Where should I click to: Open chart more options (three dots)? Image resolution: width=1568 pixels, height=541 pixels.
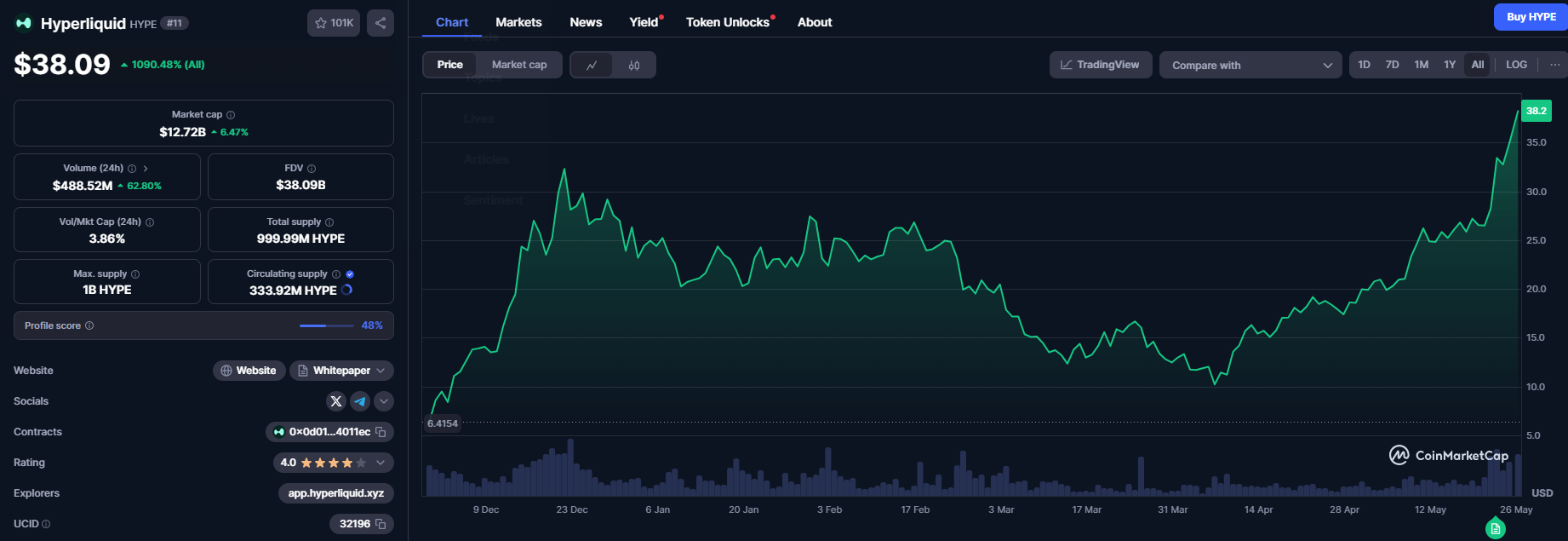coord(1554,65)
